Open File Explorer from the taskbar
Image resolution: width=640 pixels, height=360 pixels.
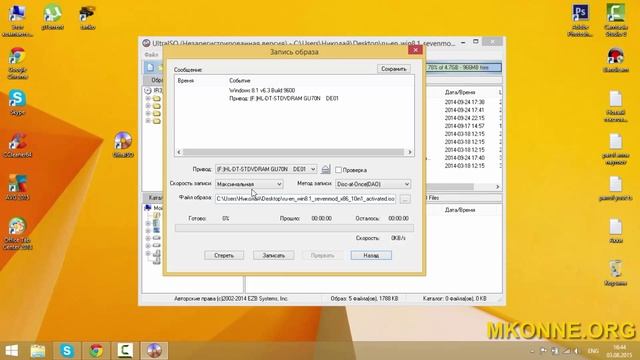click(38, 351)
